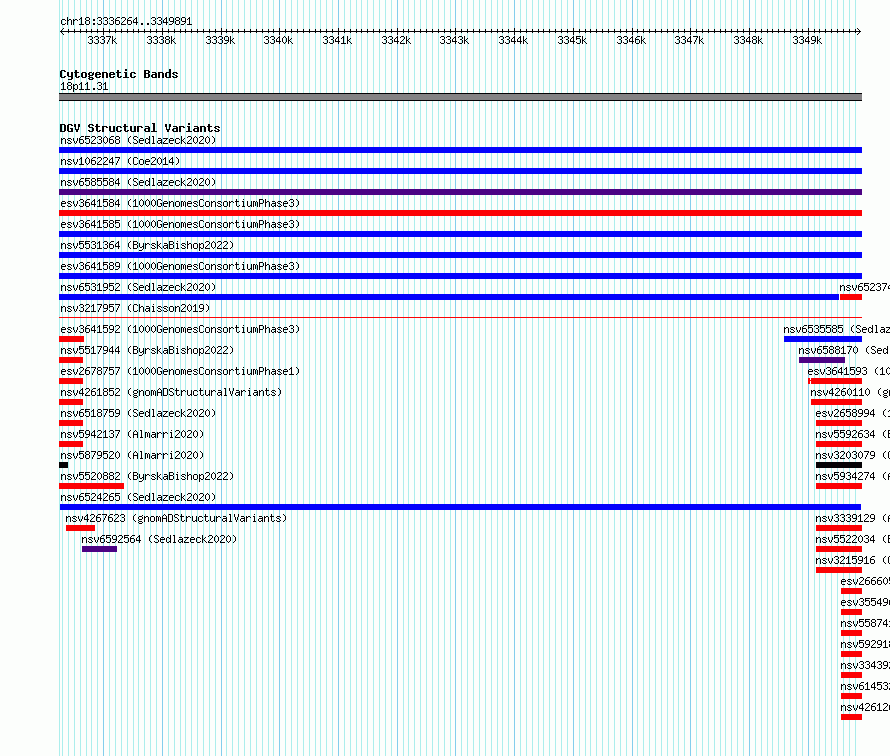Click nsv6518759 (Sedlazeck2020) label
The height and width of the screenshot is (756, 890).
[138, 413]
